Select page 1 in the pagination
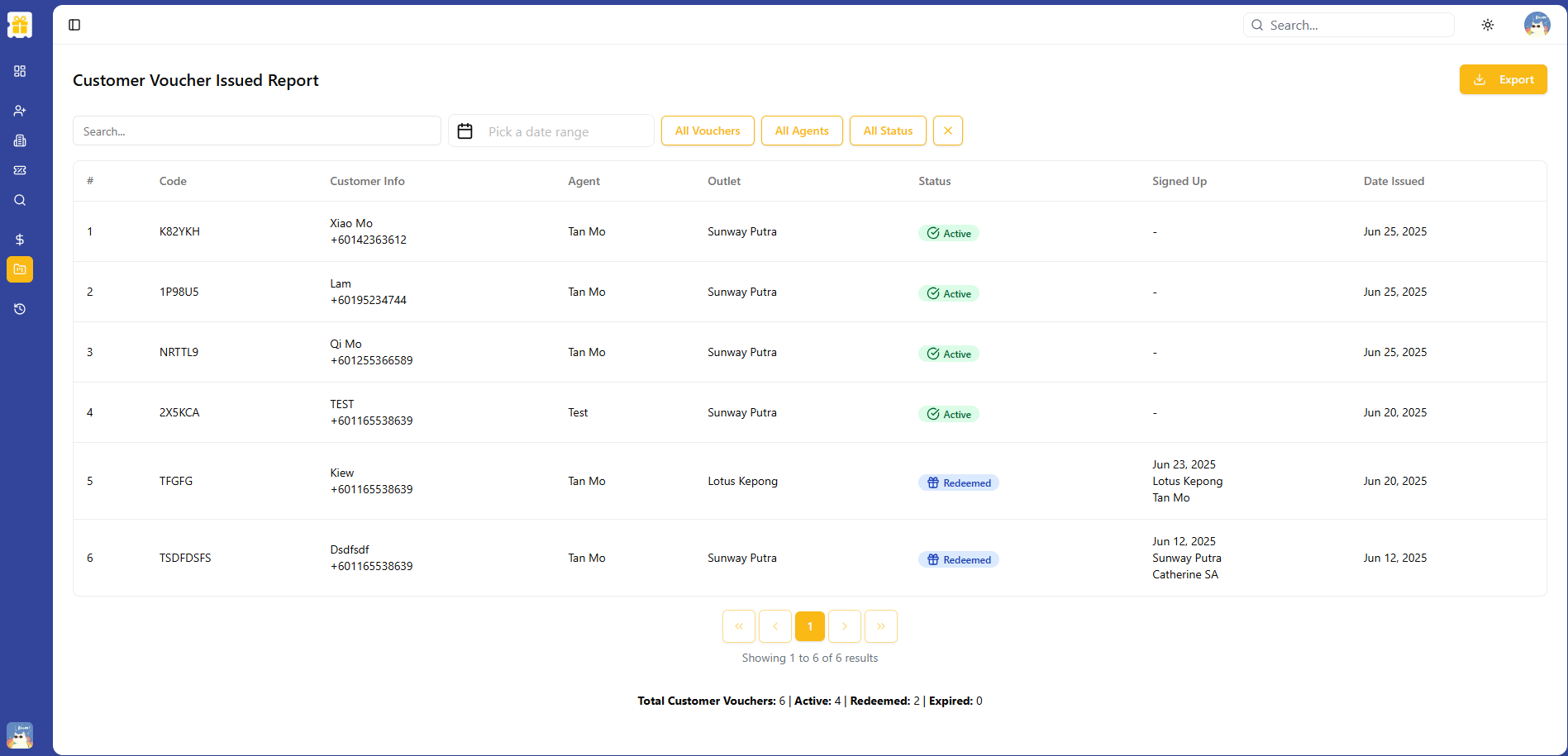This screenshot has width=1568, height=756. pos(809,626)
